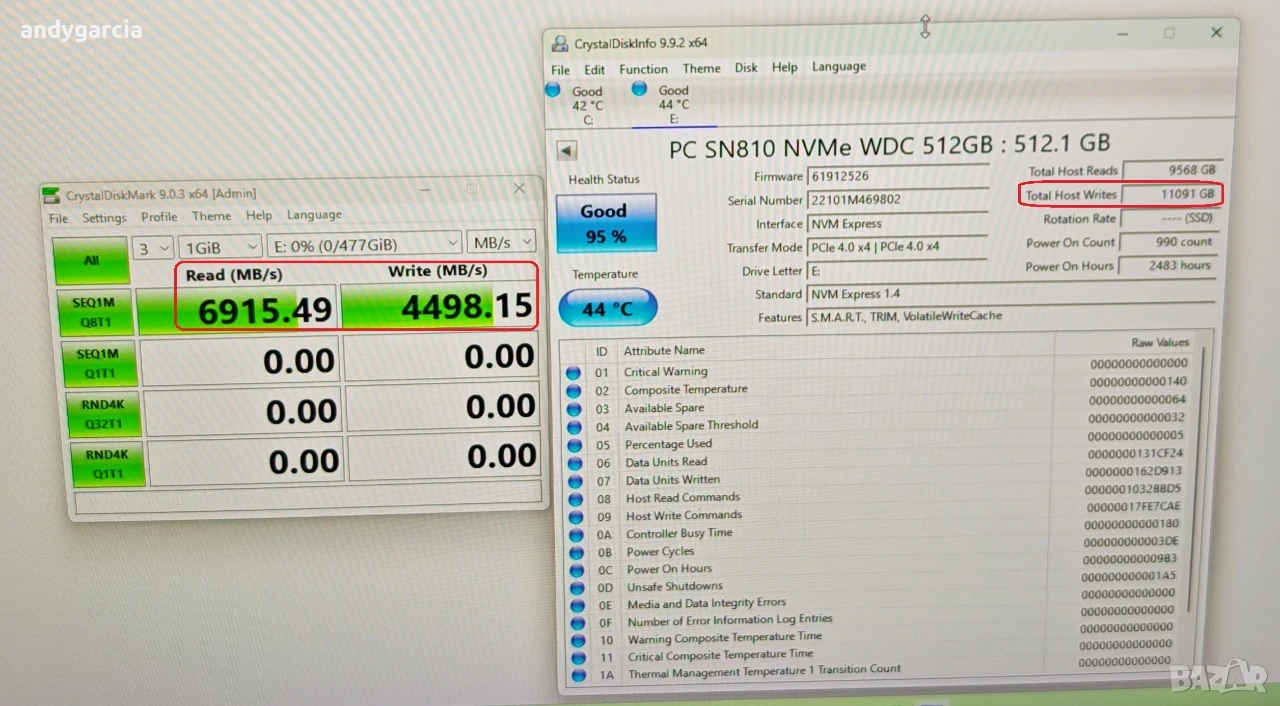Image resolution: width=1280 pixels, height=706 pixels.
Task: Open CrystalDiskInfo Disk menu
Action: point(746,68)
